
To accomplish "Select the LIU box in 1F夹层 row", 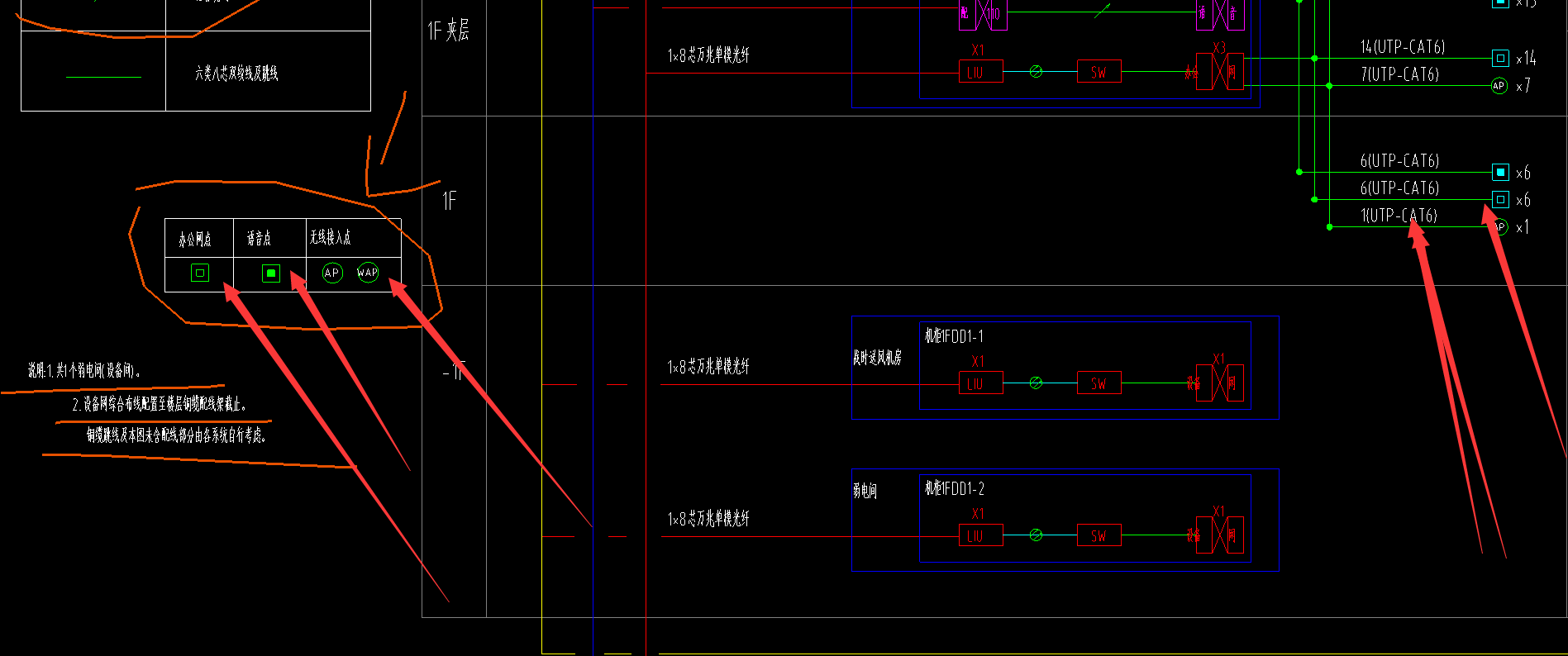I will pos(980,72).
